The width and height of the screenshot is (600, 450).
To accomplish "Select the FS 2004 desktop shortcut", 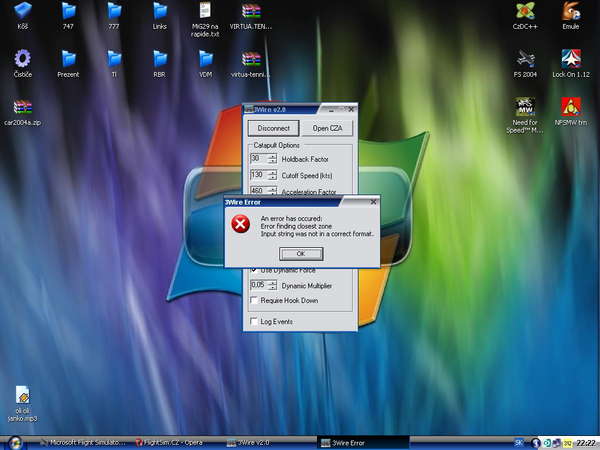I will pyautogui.click(x=525, y=64).
